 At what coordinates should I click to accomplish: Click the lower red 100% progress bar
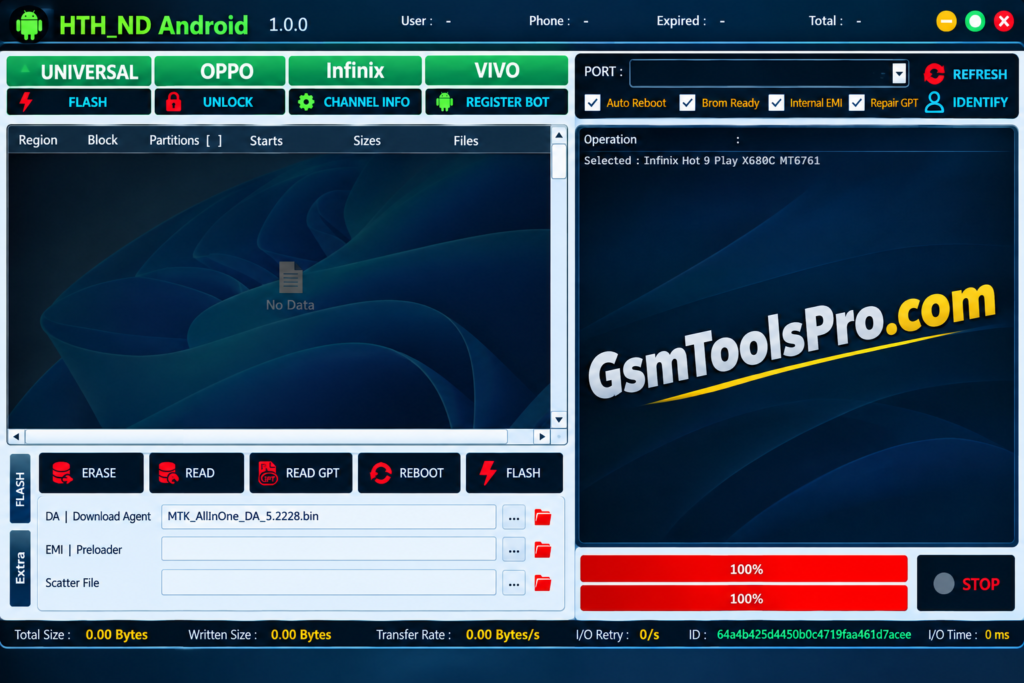pyautogui.click(x=744, y=598)
